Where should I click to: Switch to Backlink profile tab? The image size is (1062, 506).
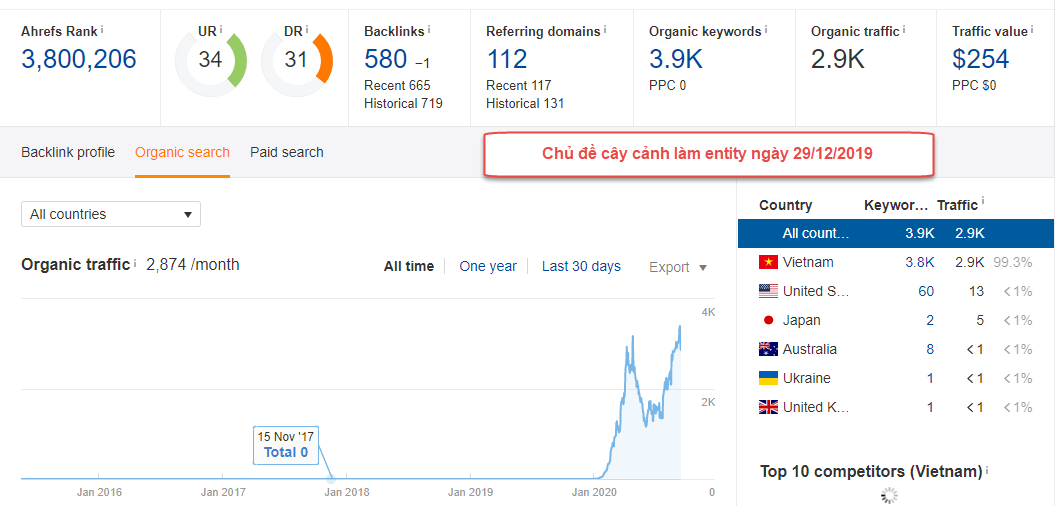(x=68, y=152)
